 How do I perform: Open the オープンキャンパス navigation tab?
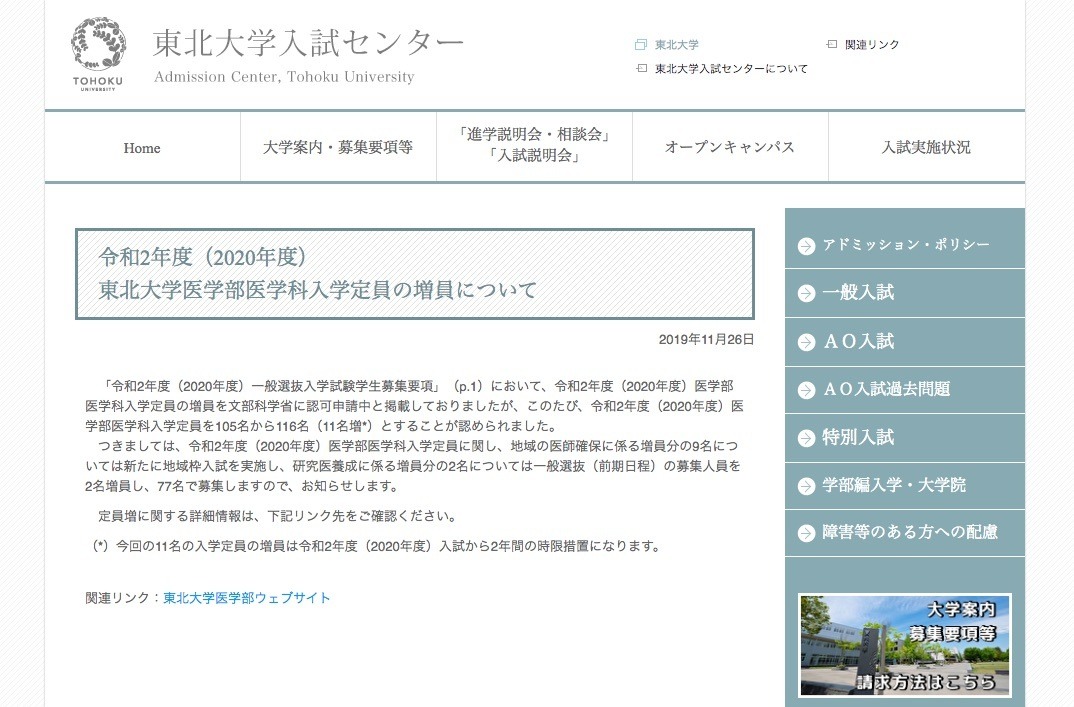(730, 147)
